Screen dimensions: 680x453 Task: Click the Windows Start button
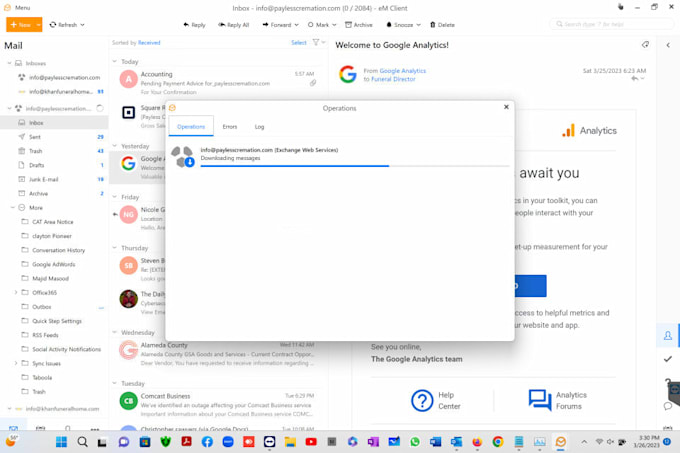(x=62, y=442)
